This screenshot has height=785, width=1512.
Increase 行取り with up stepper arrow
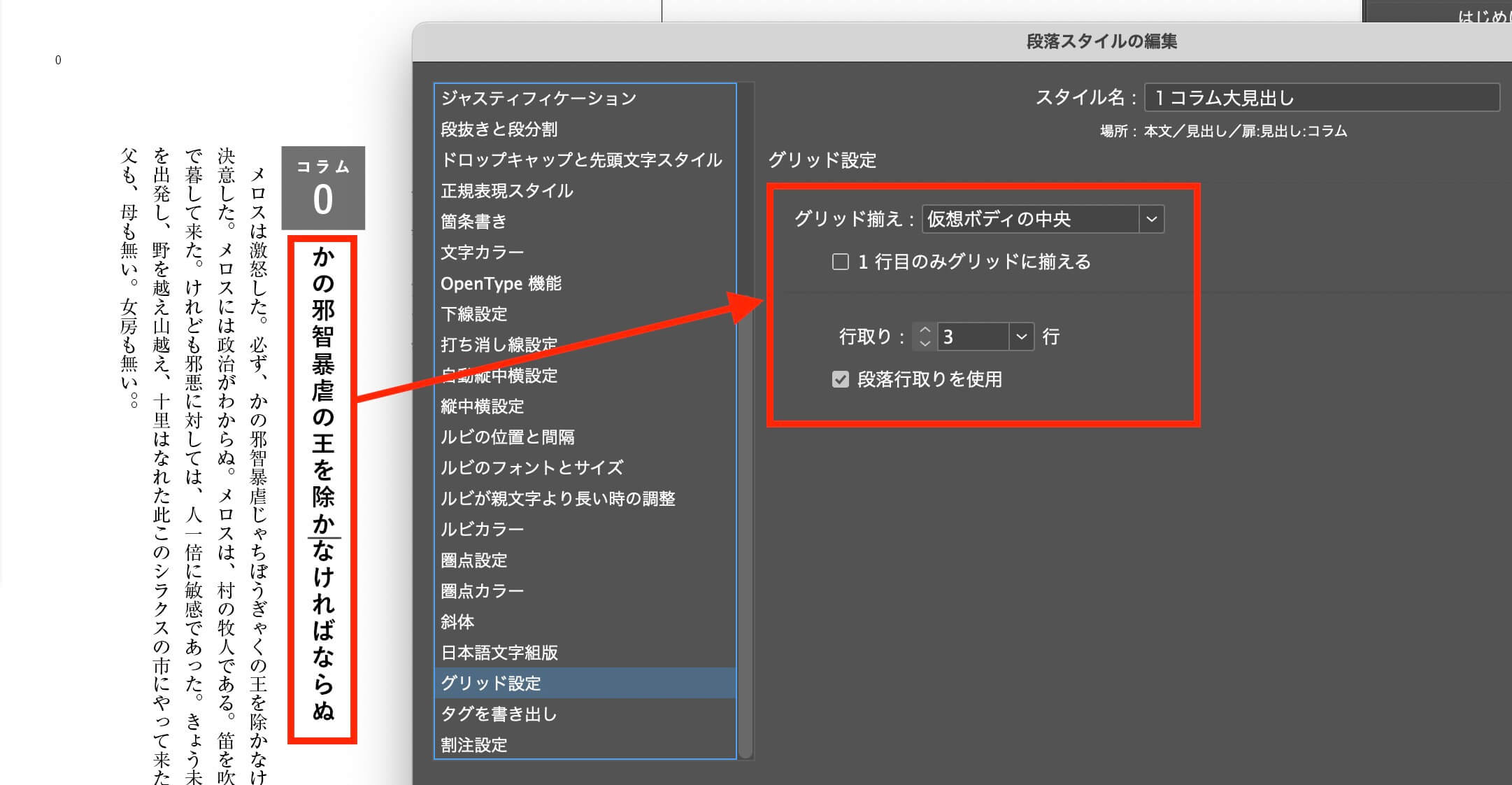[x=925, y=330]
